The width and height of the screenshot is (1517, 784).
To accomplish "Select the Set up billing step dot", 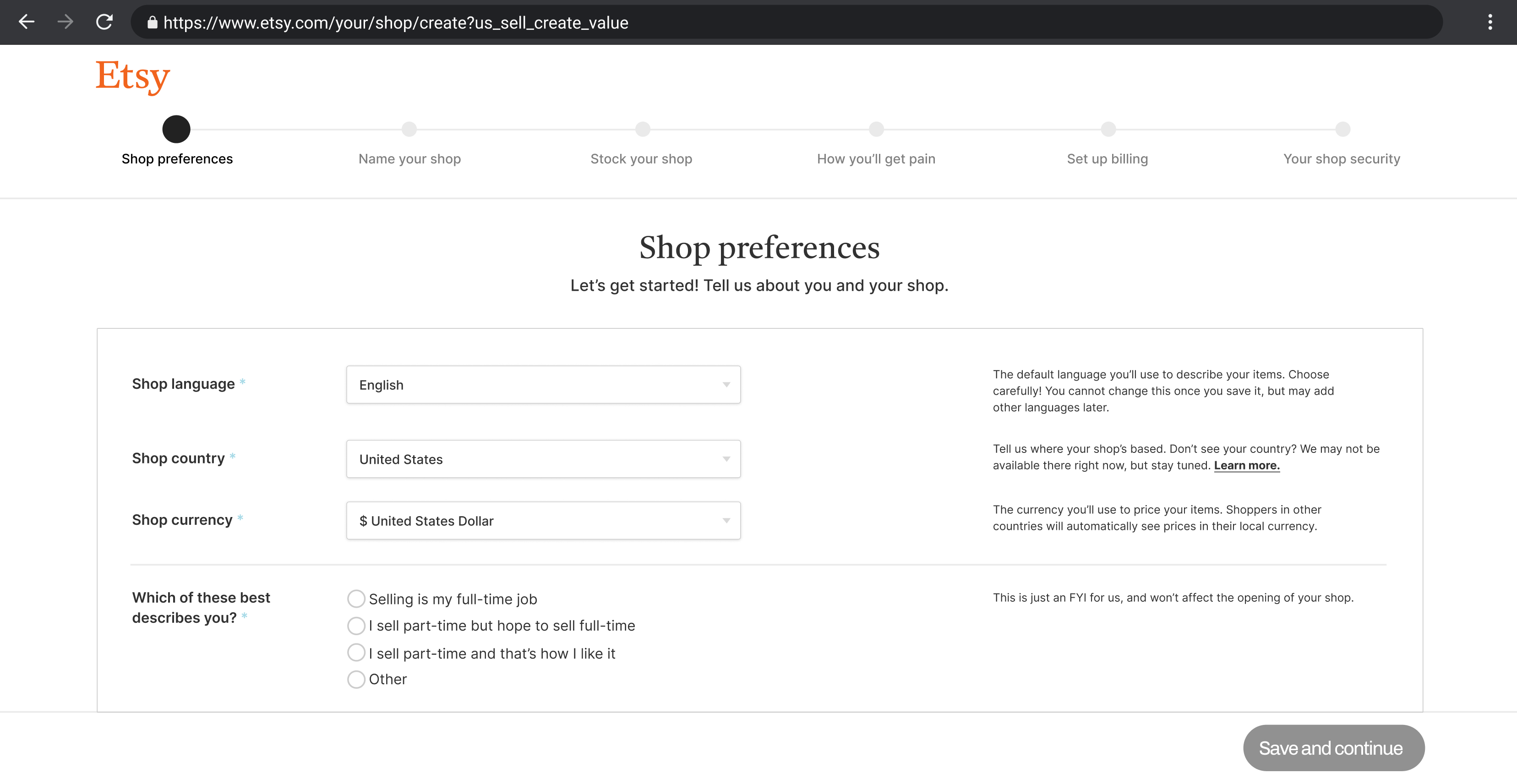I will pyautogui.click(x=1108, y=129).
